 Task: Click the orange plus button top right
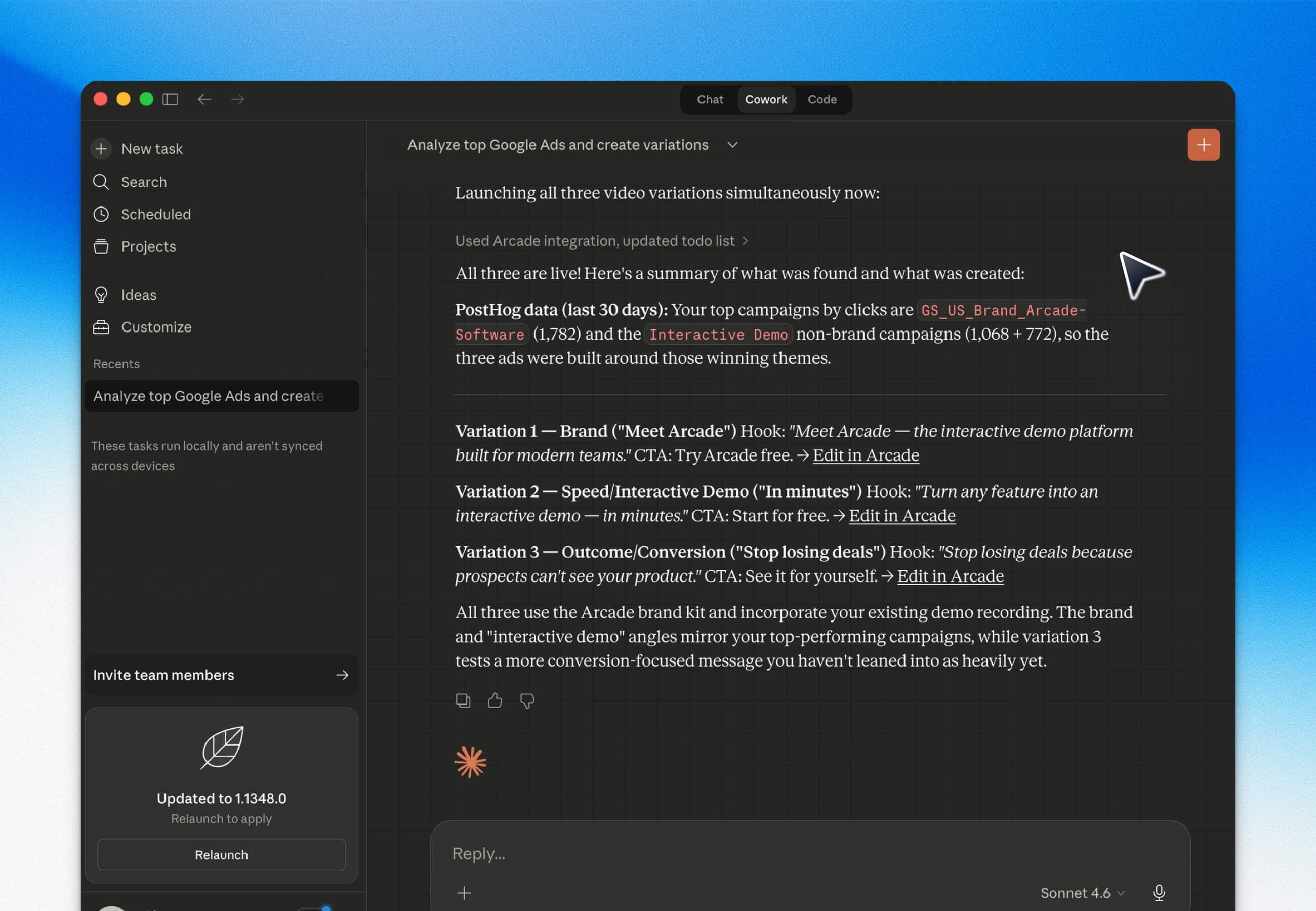[x=1203, y=145]
